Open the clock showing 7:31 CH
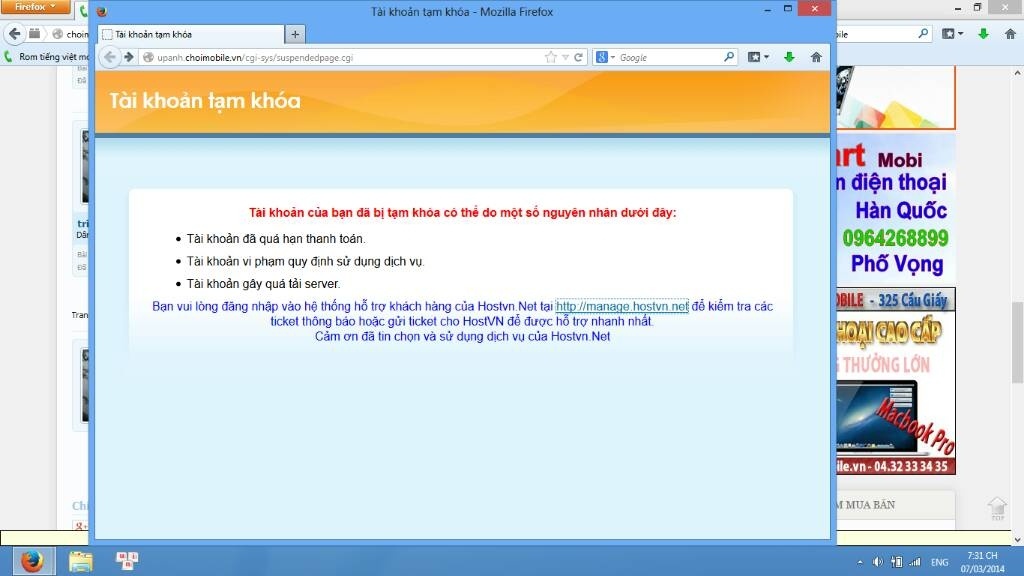Viewport: 1024px width, 576px height. [x=982, y=562]
